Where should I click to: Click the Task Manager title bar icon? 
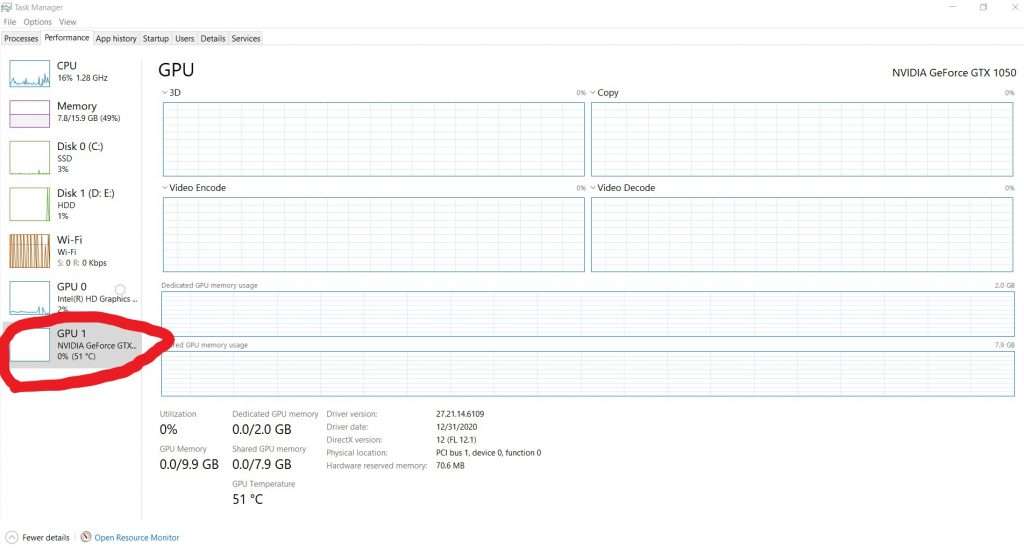[6, 7]
